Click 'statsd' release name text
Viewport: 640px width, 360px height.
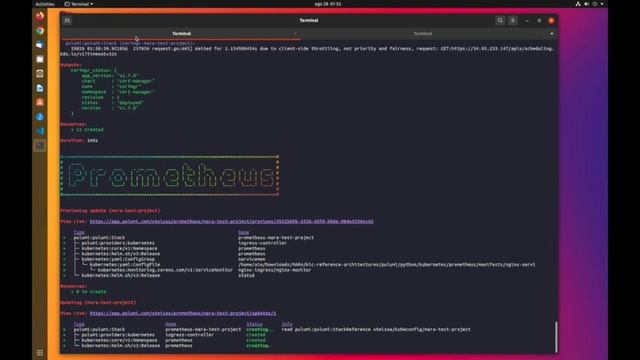(x=246, y=276)
